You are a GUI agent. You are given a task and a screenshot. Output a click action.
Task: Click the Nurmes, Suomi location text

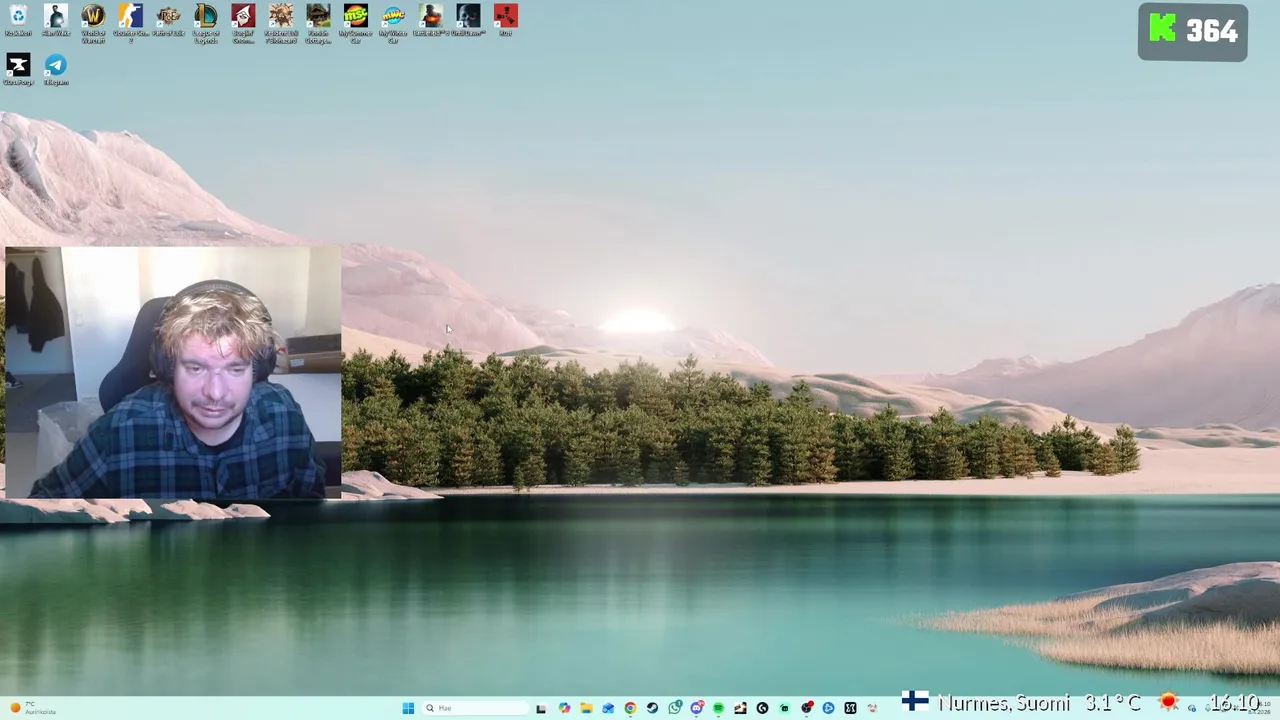click(x=1005, y=703)
